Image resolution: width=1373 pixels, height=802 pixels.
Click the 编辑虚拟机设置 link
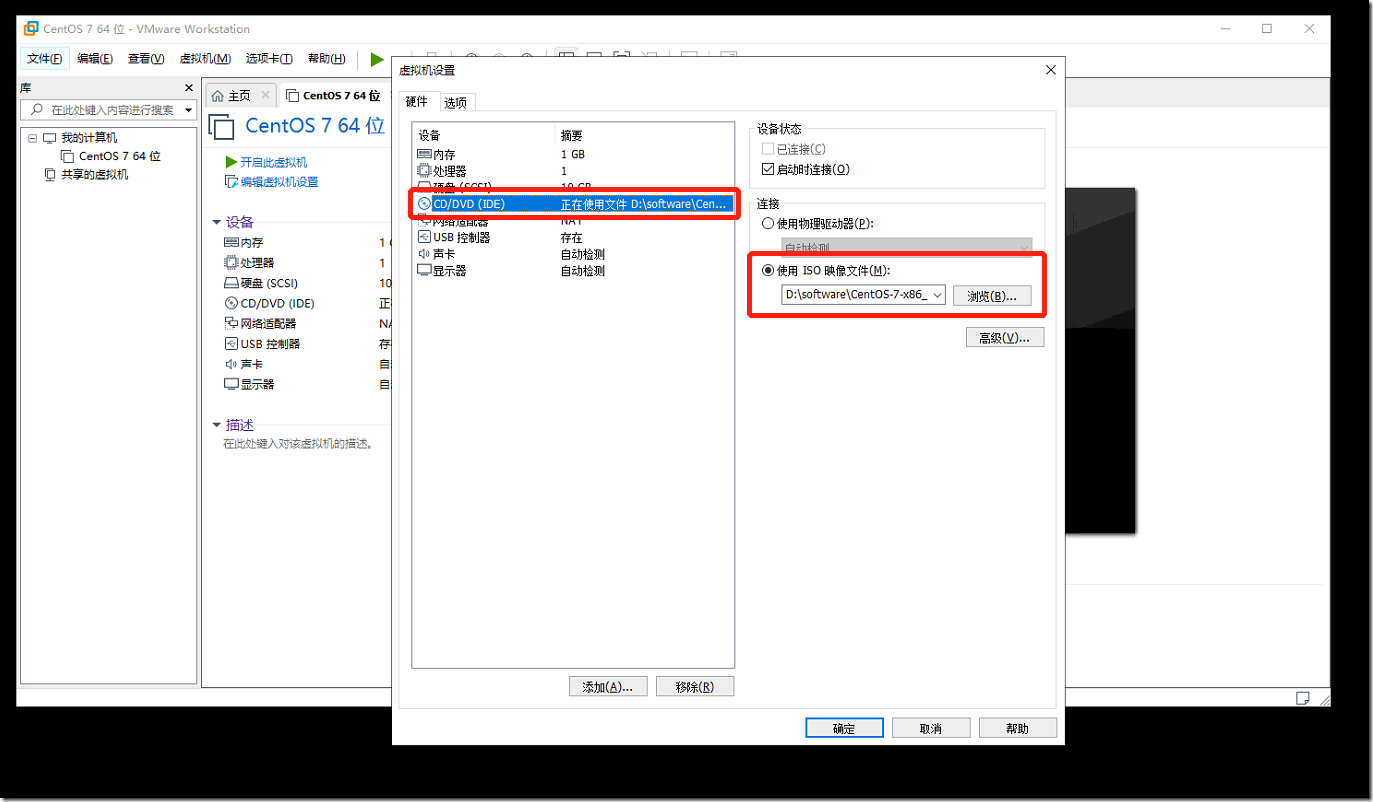279,182
